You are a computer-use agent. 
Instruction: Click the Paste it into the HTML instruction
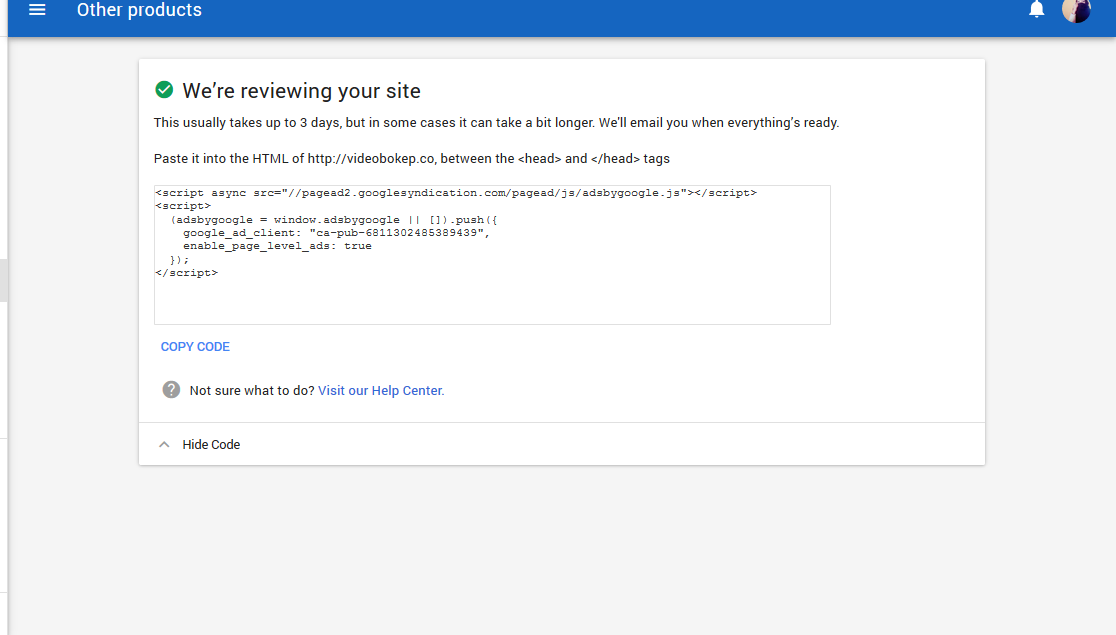411,159
